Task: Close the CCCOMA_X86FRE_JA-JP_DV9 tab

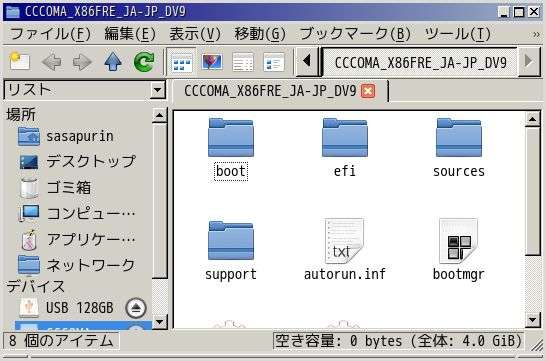Action: 368,91
